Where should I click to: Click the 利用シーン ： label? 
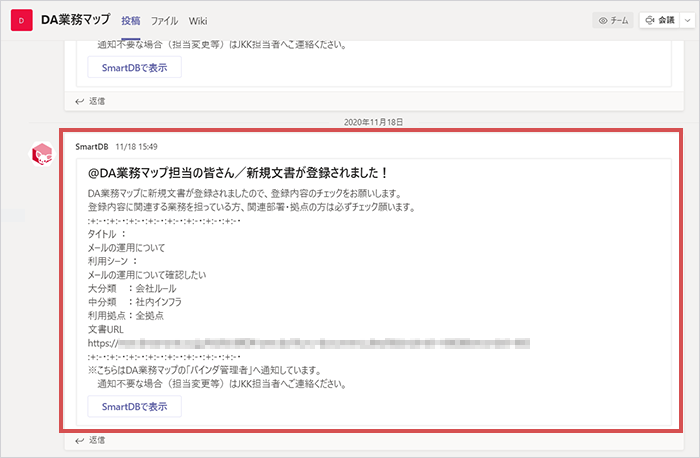pos(113,261)
